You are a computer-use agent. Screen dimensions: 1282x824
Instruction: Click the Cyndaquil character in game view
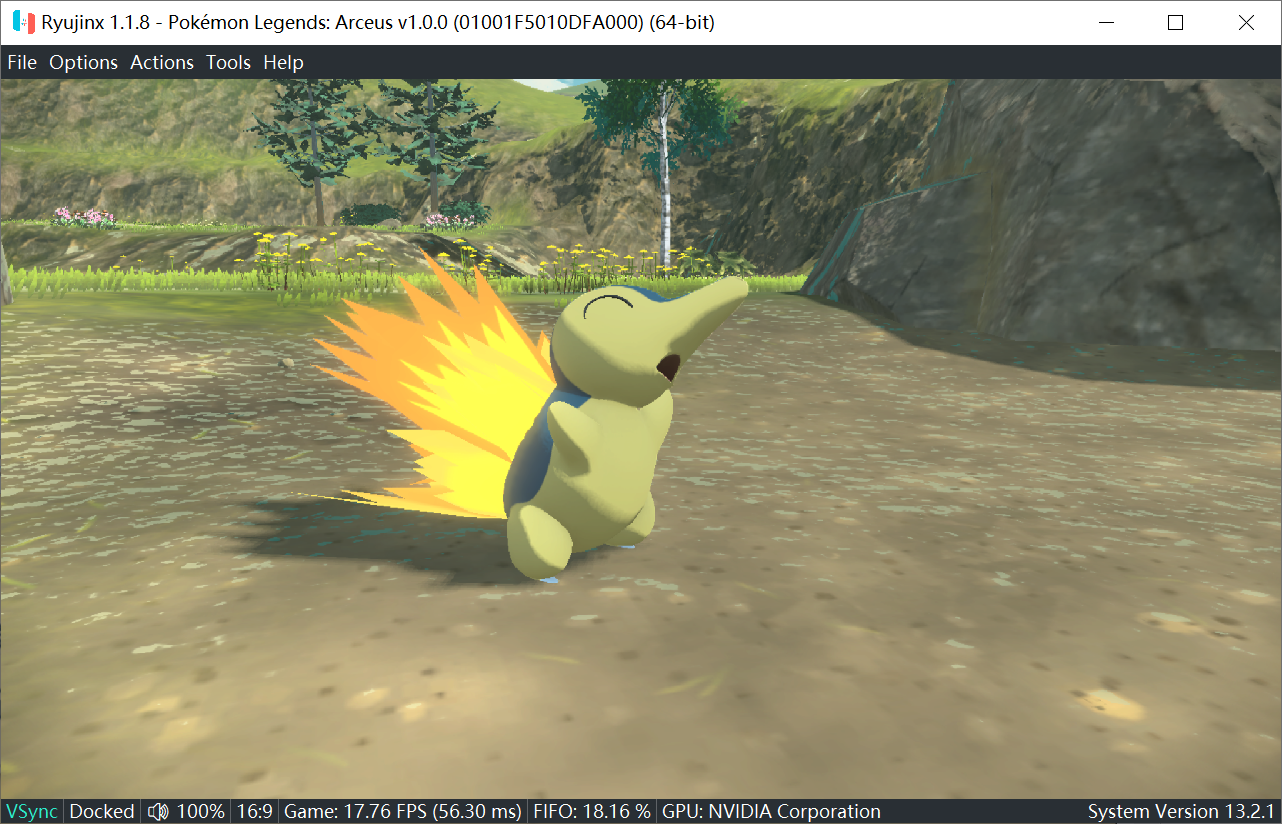600,420
